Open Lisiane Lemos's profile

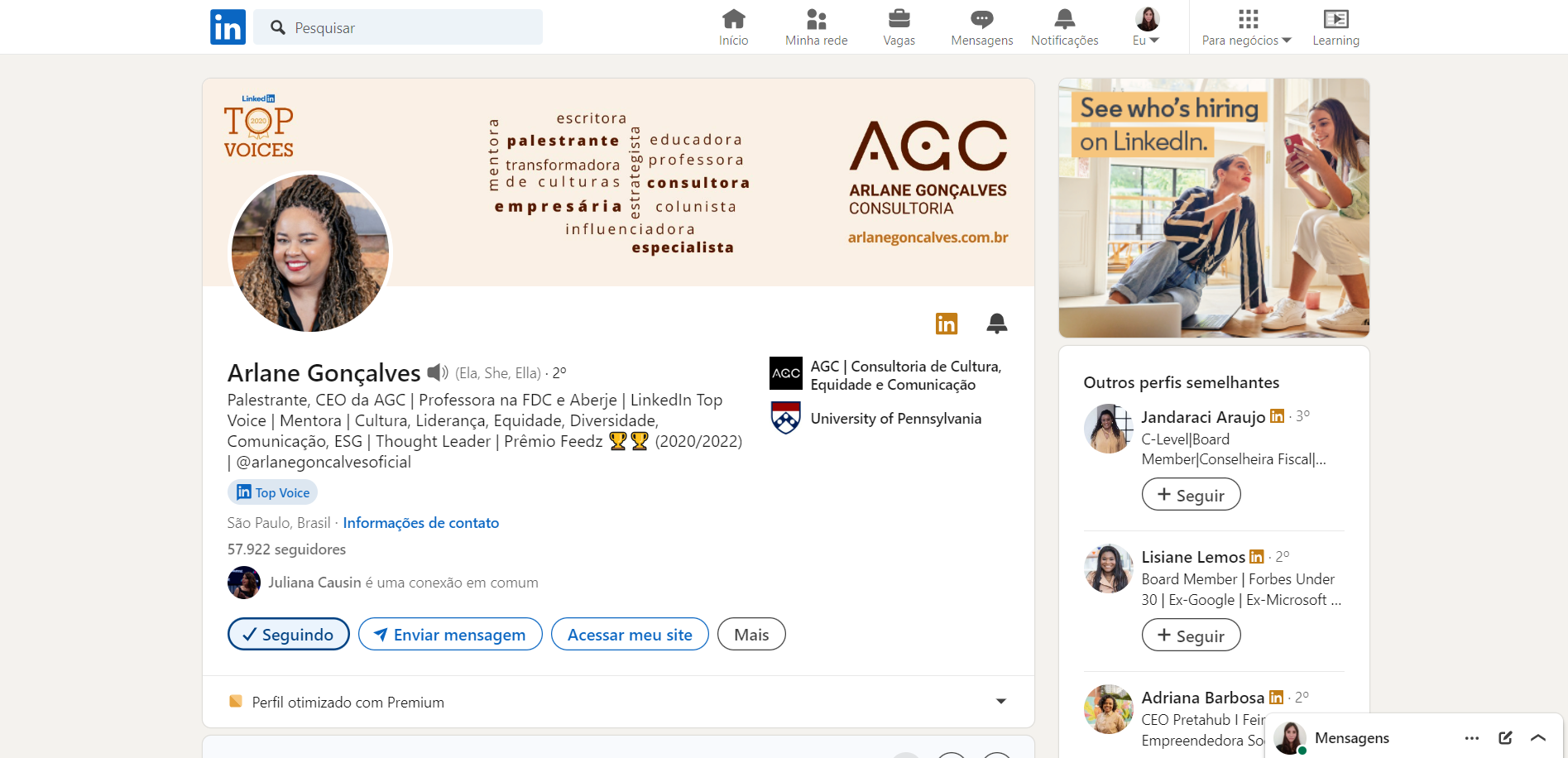(x=1193, y=557)
